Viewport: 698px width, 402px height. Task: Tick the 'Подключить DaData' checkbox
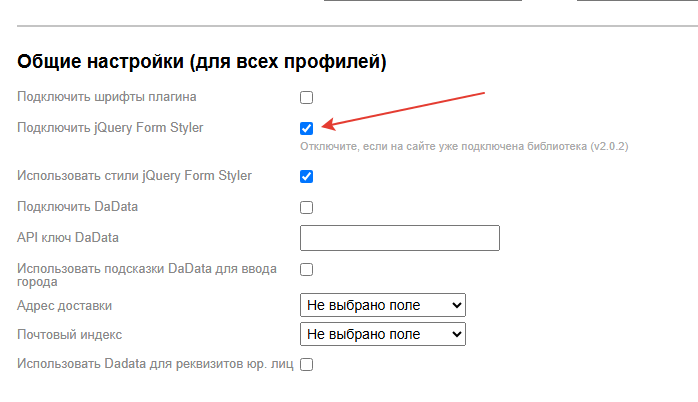[306, 207]
